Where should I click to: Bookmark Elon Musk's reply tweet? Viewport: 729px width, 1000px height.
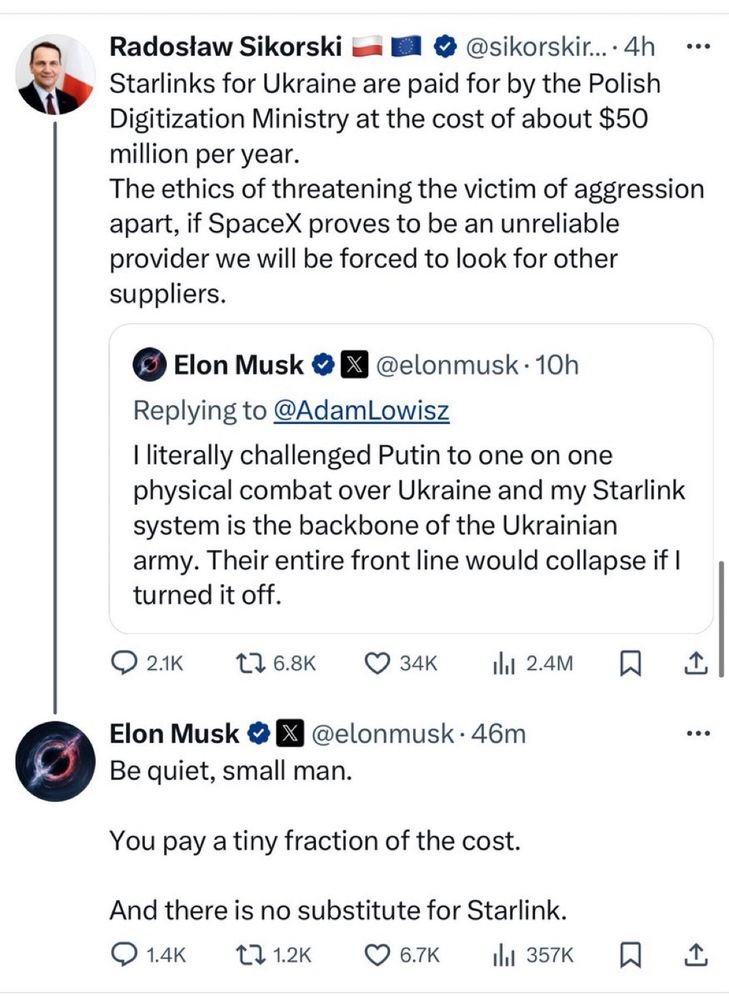pos(630,955)
